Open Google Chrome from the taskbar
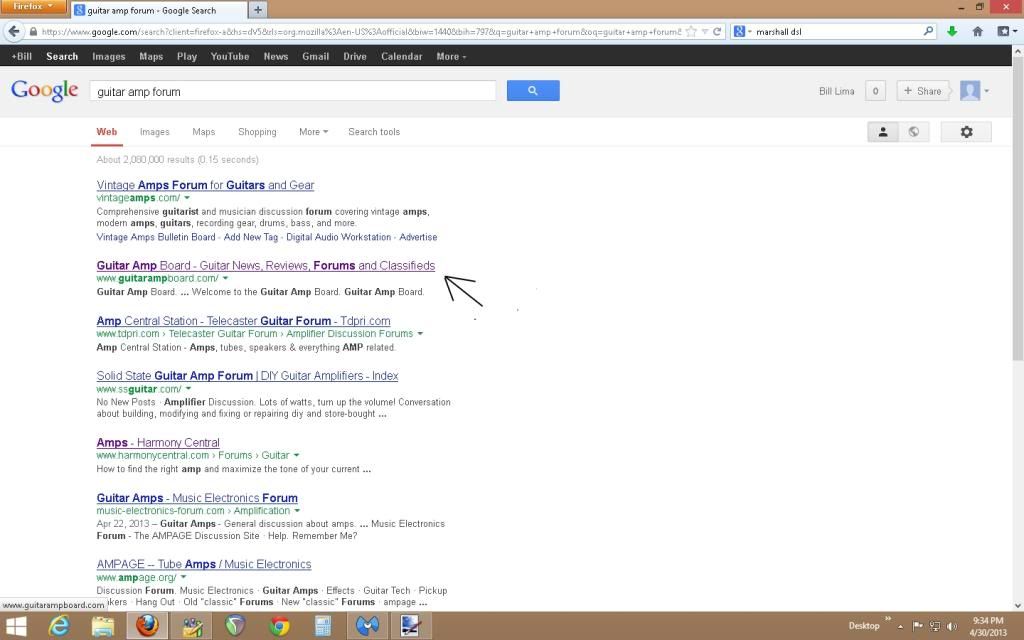This screenshot has width=1024, height=640. (x=280, y=626)
